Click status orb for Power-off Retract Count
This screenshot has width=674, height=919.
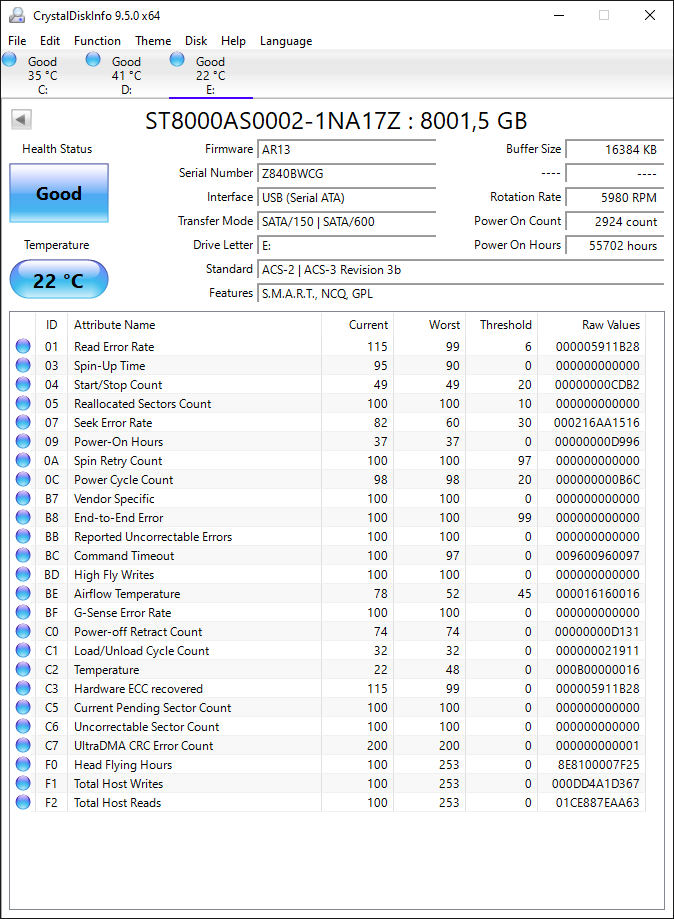click(x=23, y=632)
